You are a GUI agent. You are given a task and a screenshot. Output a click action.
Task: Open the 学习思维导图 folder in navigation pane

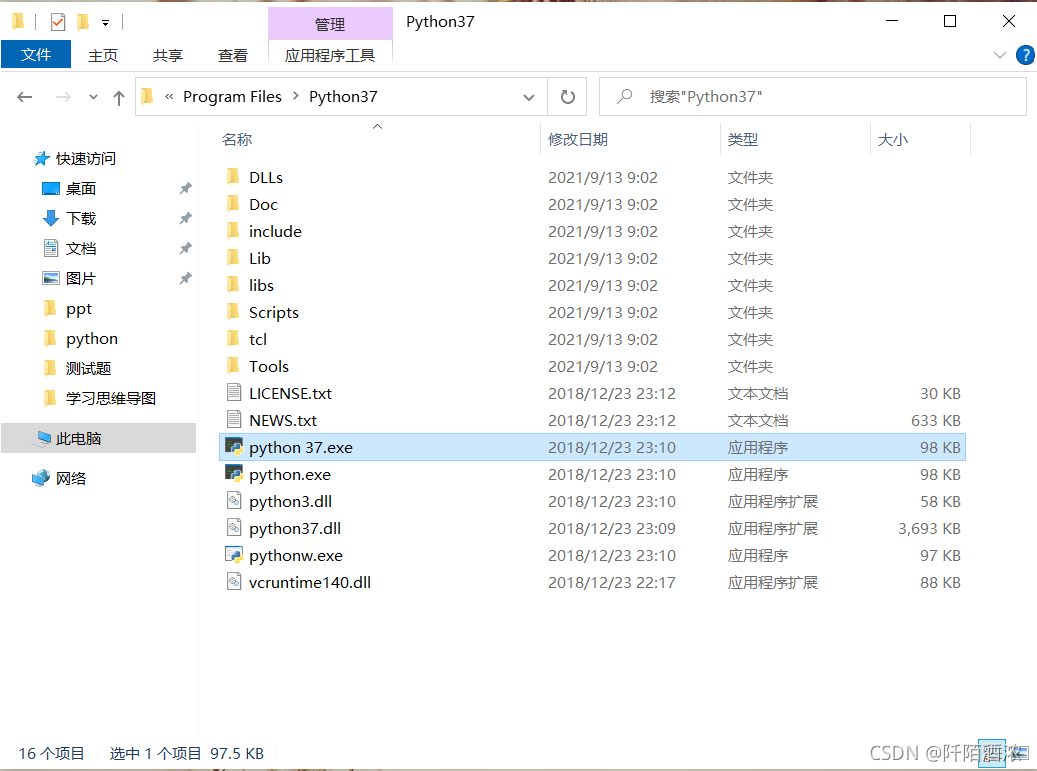110,398
